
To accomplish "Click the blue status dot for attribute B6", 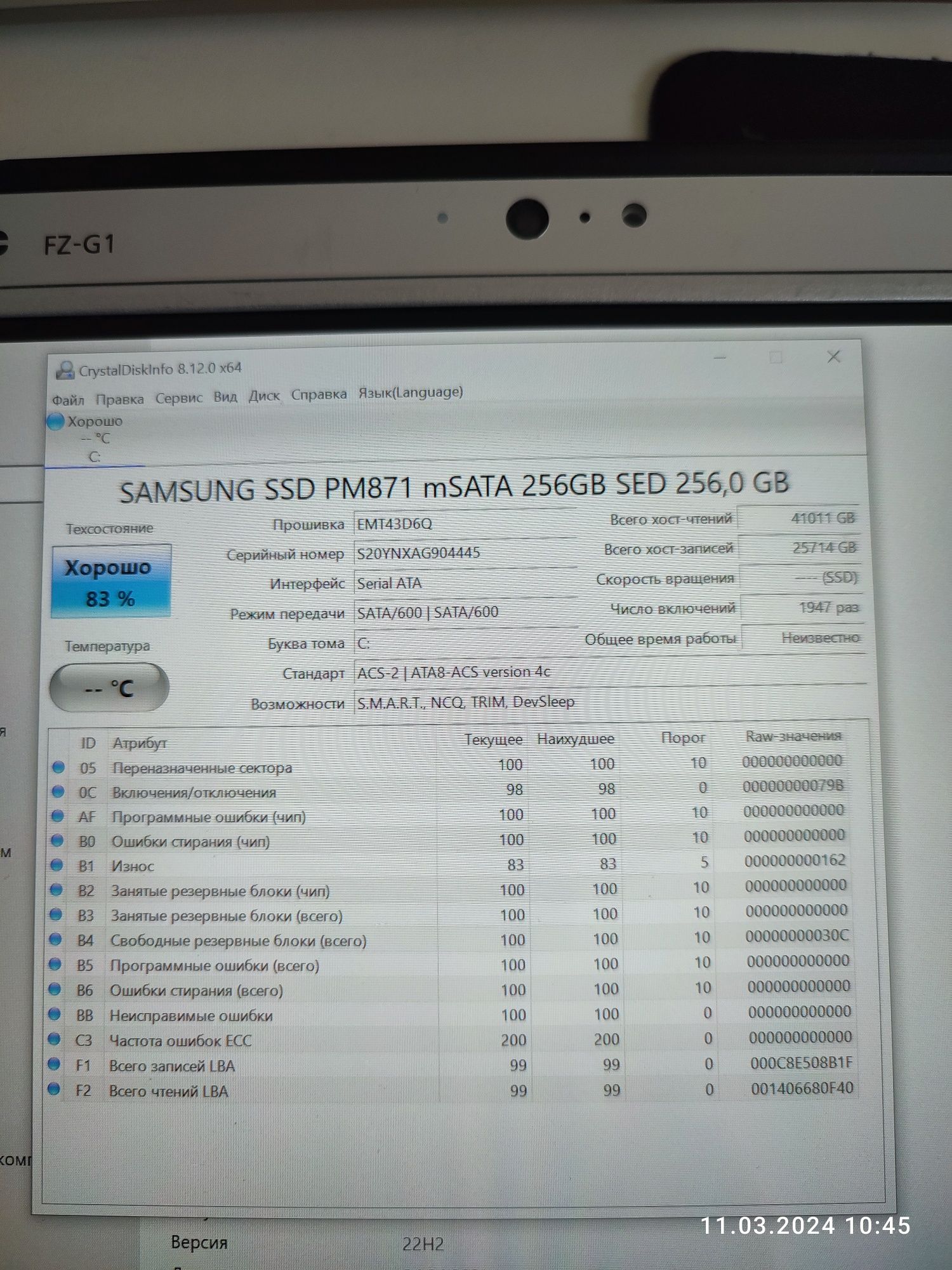I will (x=55, y=989).
